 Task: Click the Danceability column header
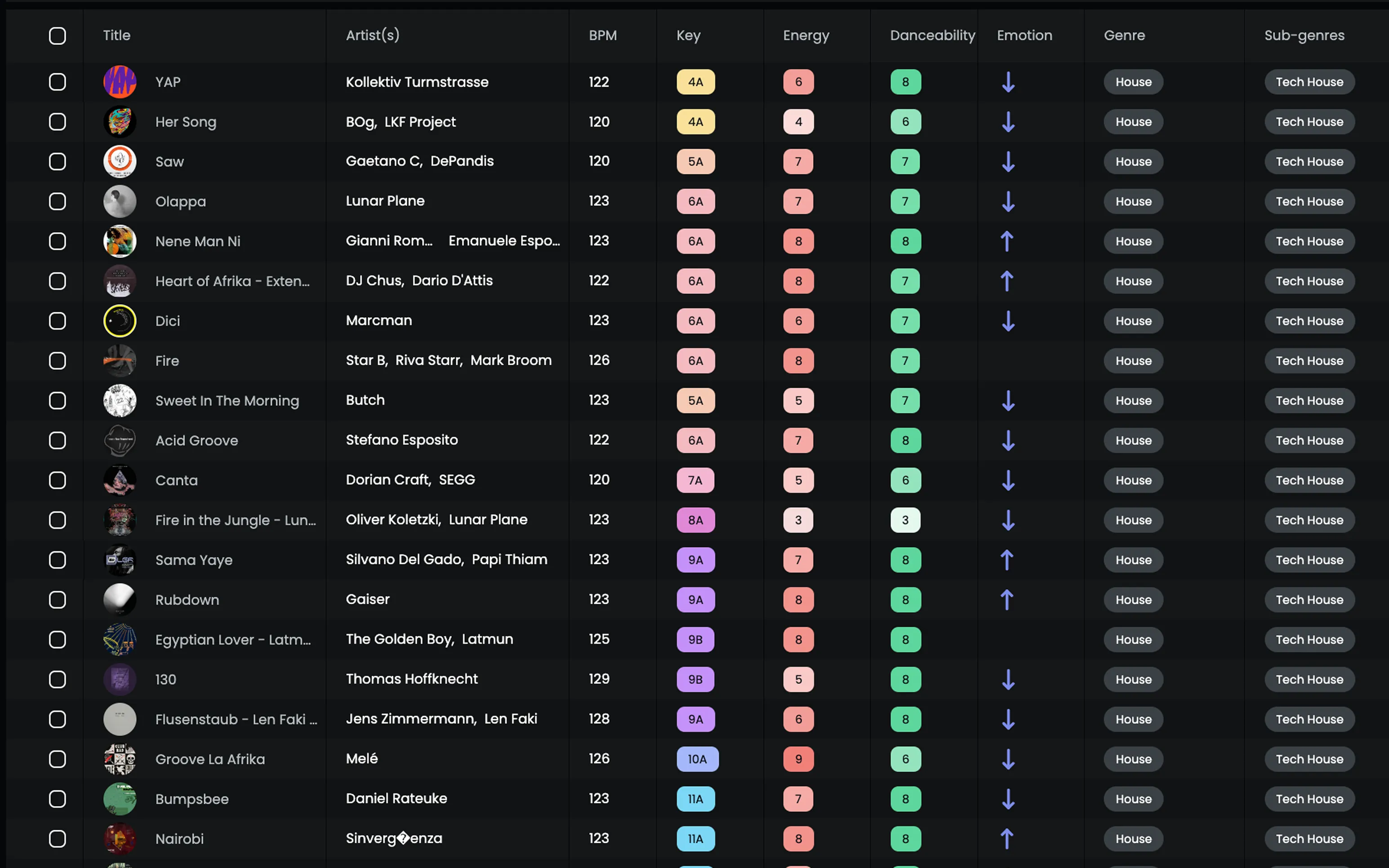[932, 35]
